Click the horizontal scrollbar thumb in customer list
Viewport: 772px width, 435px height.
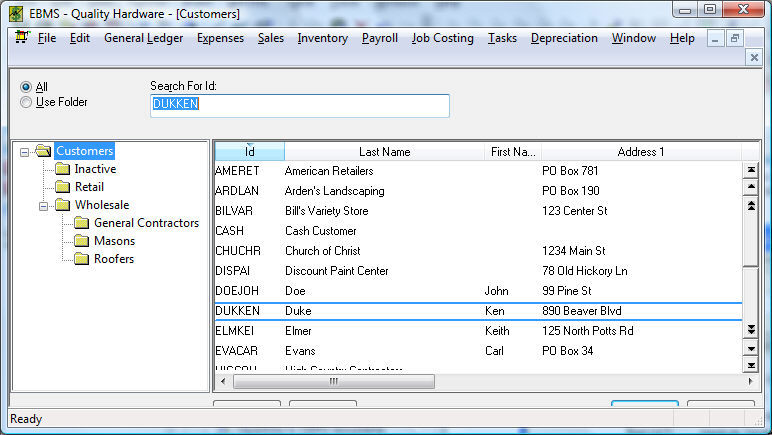pyautogui.click(x=333, y=381)
